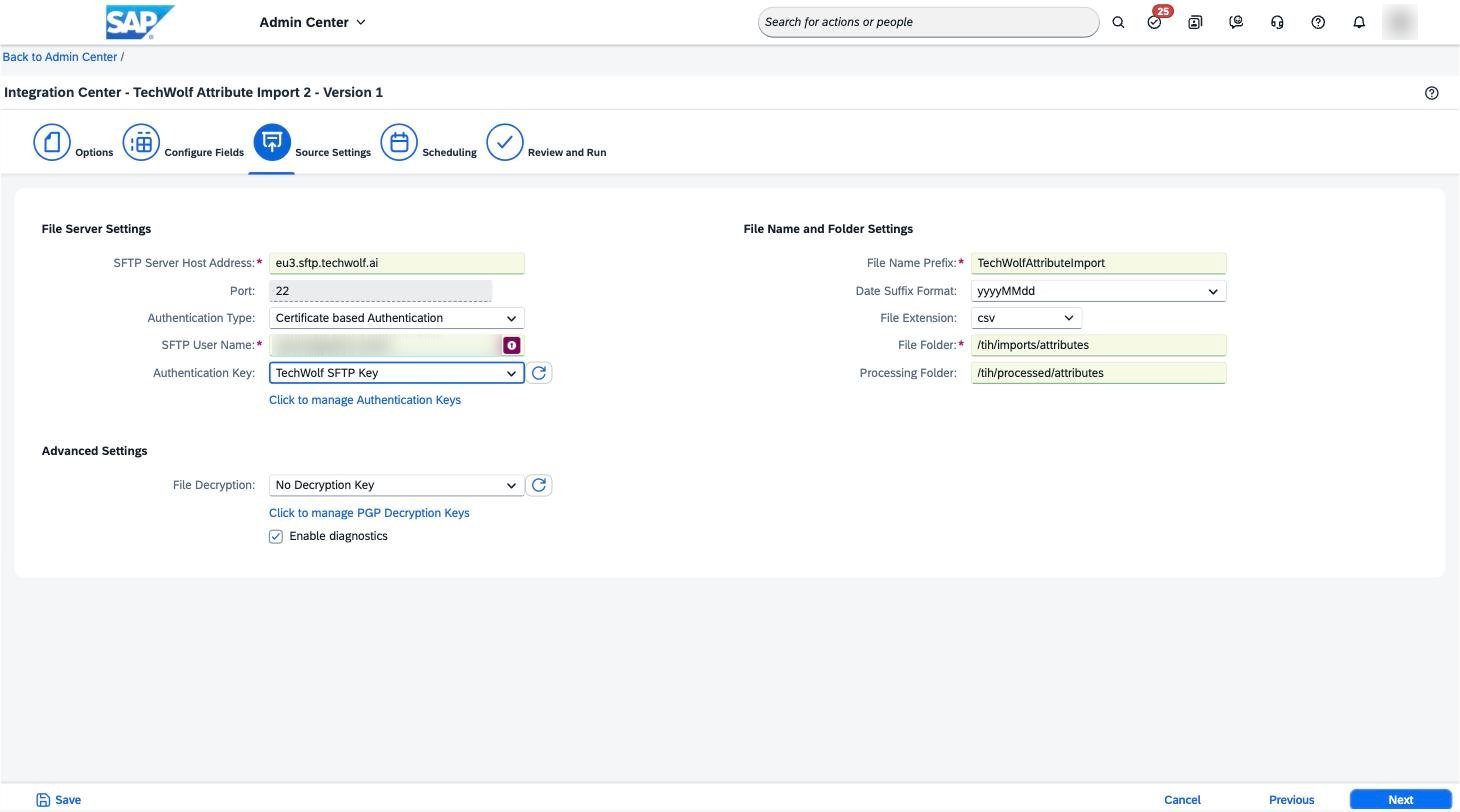Open the stacked profile cards icon
1460x812 pixels.
pyautogui.click(x=1195, y=22)
